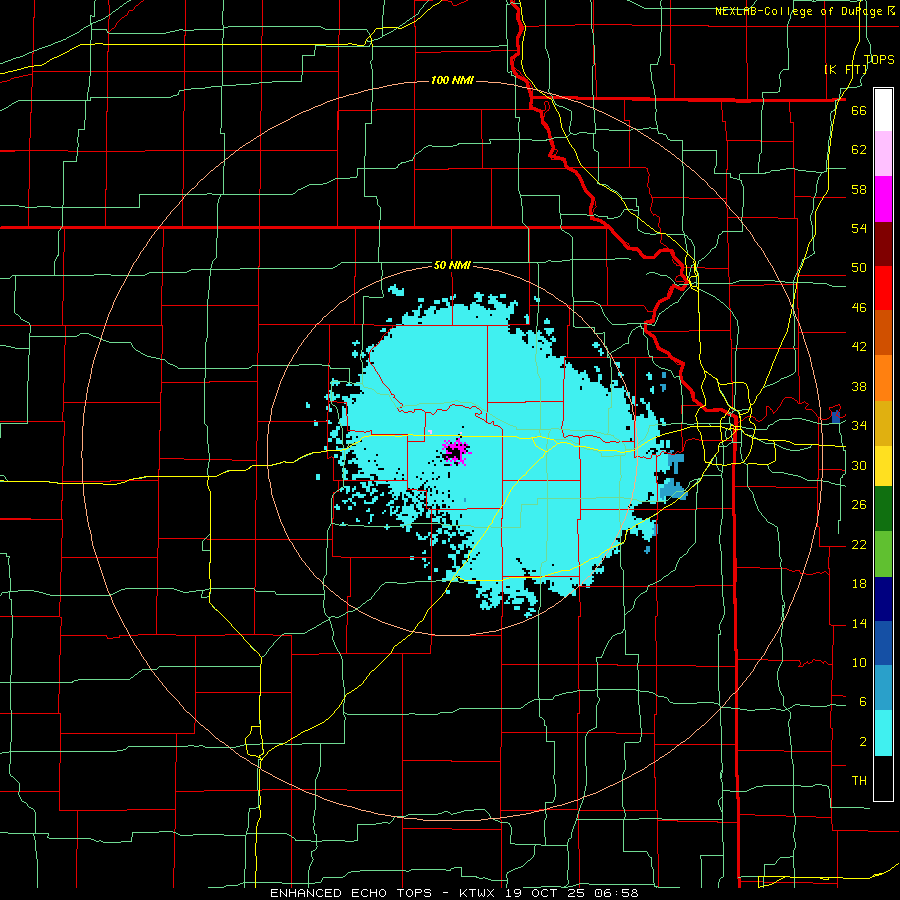900x900 pixels.
Task: Click the legend value "58"
Action: pos(859,189)
